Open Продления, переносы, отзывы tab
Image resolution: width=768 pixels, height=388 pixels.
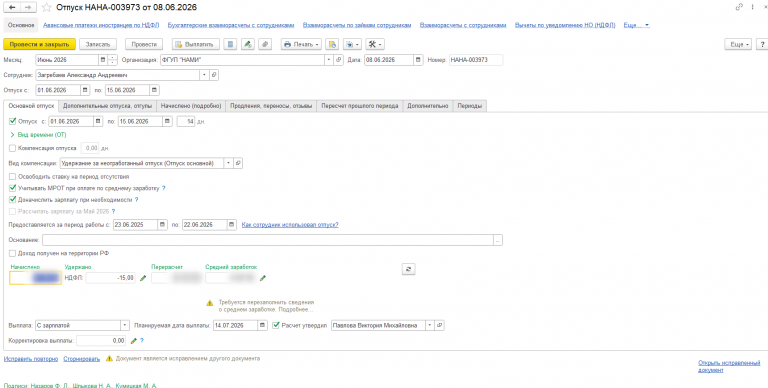271,106
